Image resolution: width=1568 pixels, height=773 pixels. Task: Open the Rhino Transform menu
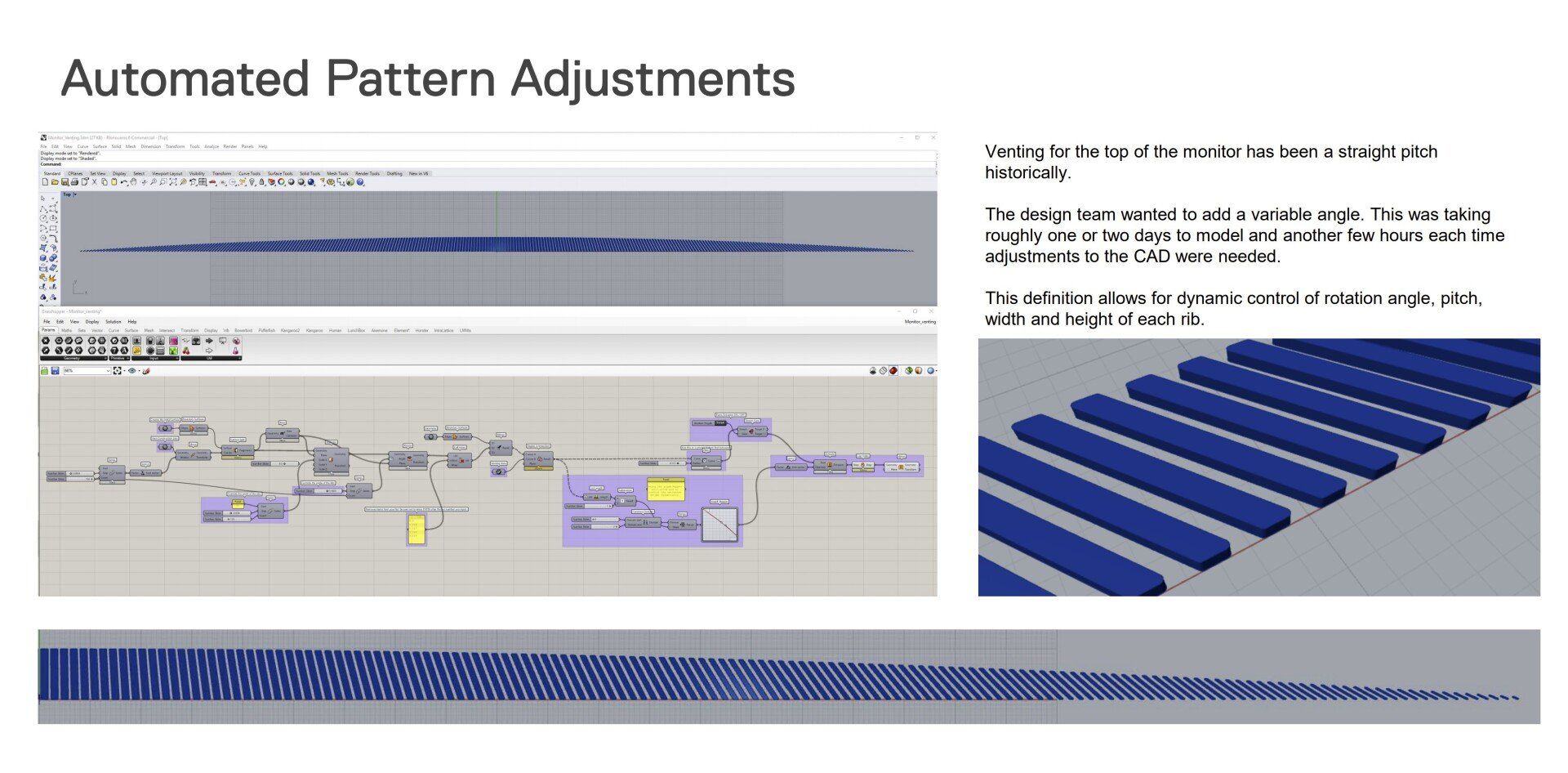[175, 146]
